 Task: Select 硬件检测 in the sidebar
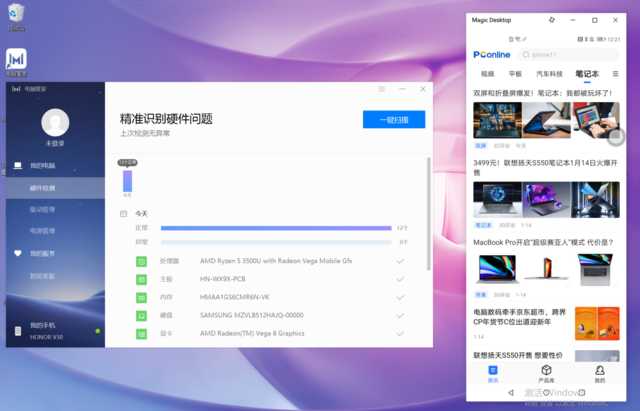tap(42, 188)
